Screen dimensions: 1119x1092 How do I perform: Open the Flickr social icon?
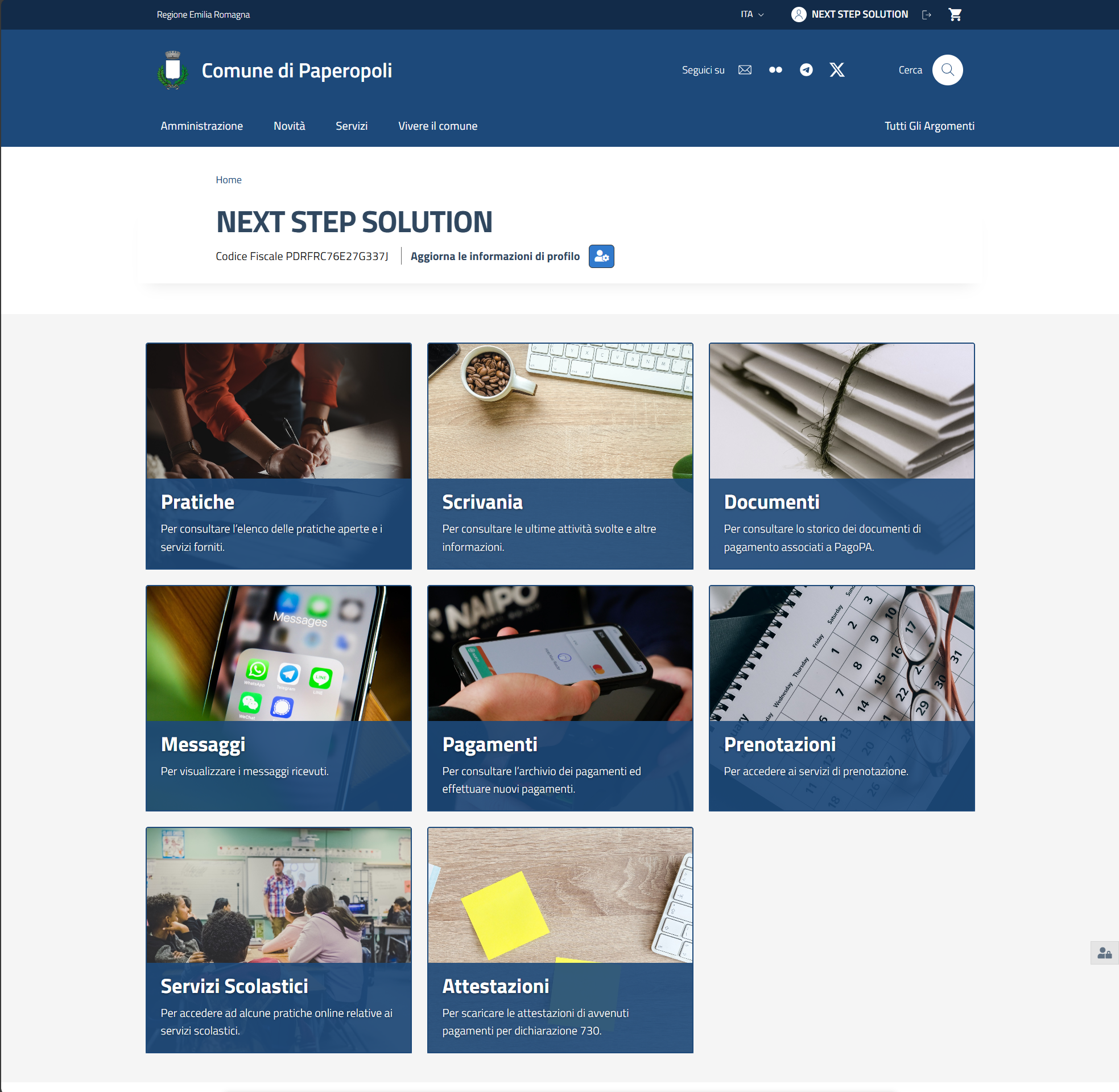tap(775, 70)
